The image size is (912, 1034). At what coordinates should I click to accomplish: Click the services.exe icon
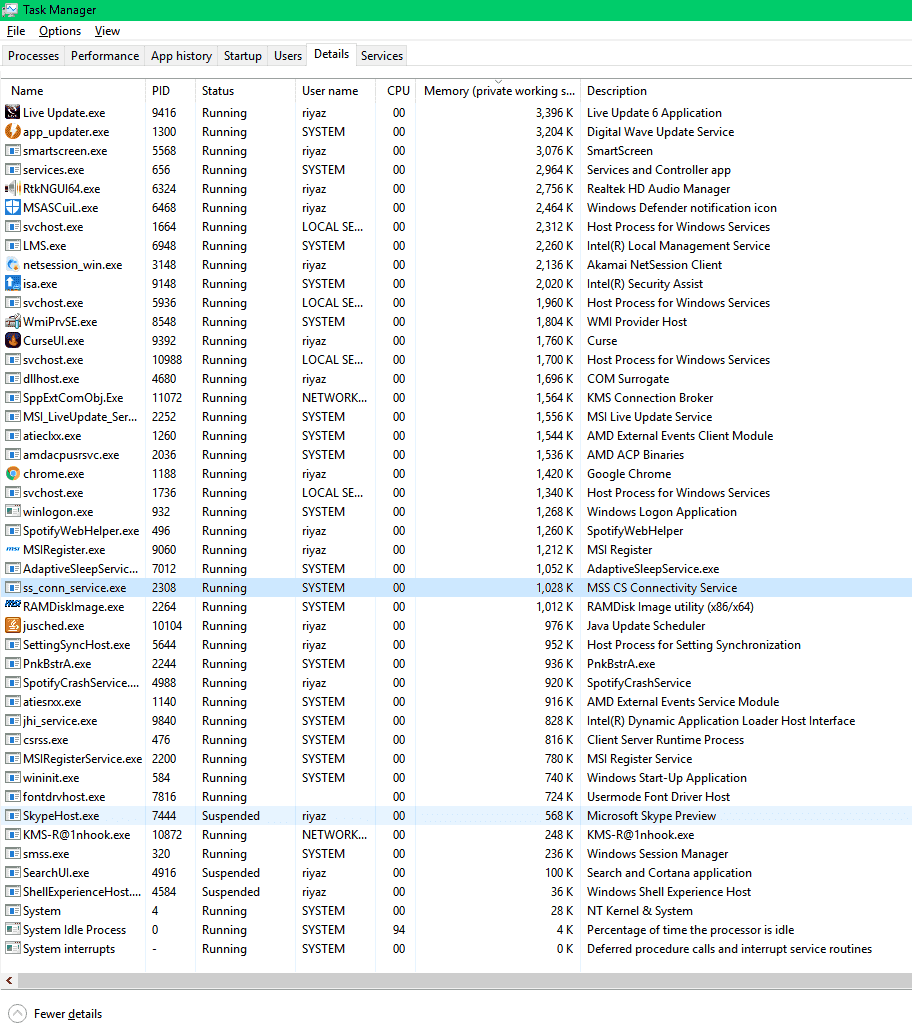[x=13, y=169]
